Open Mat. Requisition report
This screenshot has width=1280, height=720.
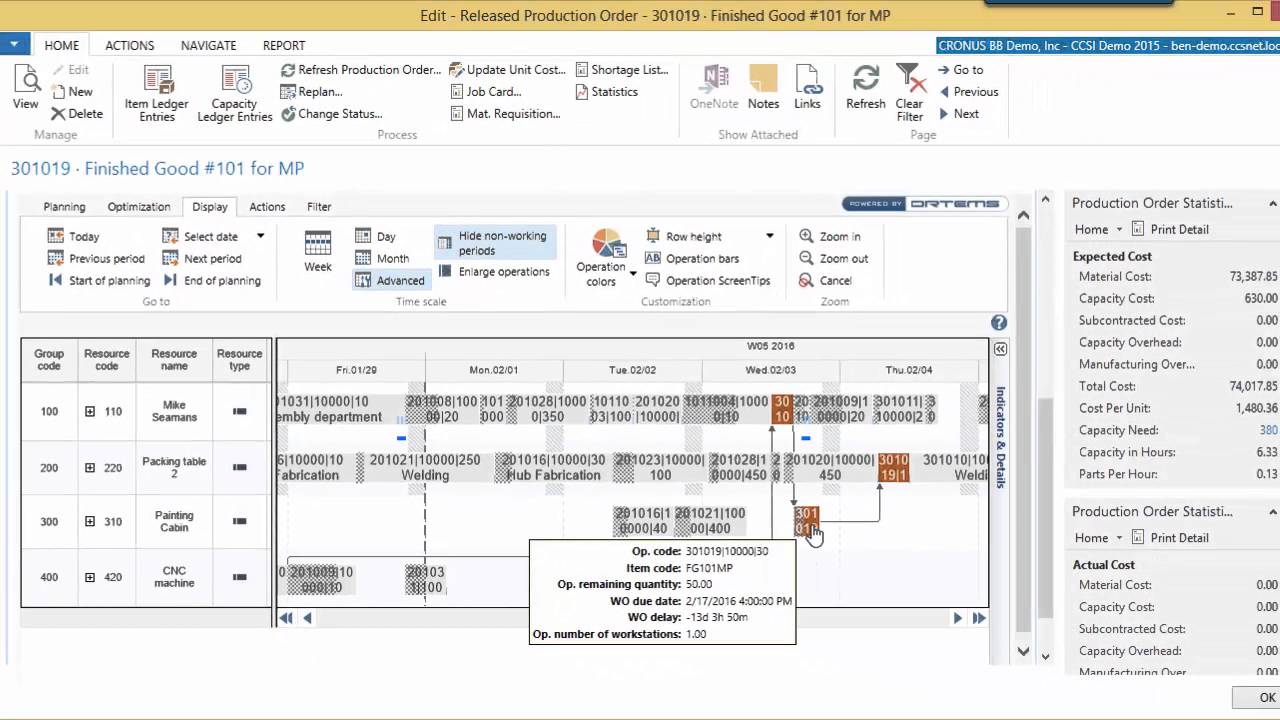click(504, 114)
